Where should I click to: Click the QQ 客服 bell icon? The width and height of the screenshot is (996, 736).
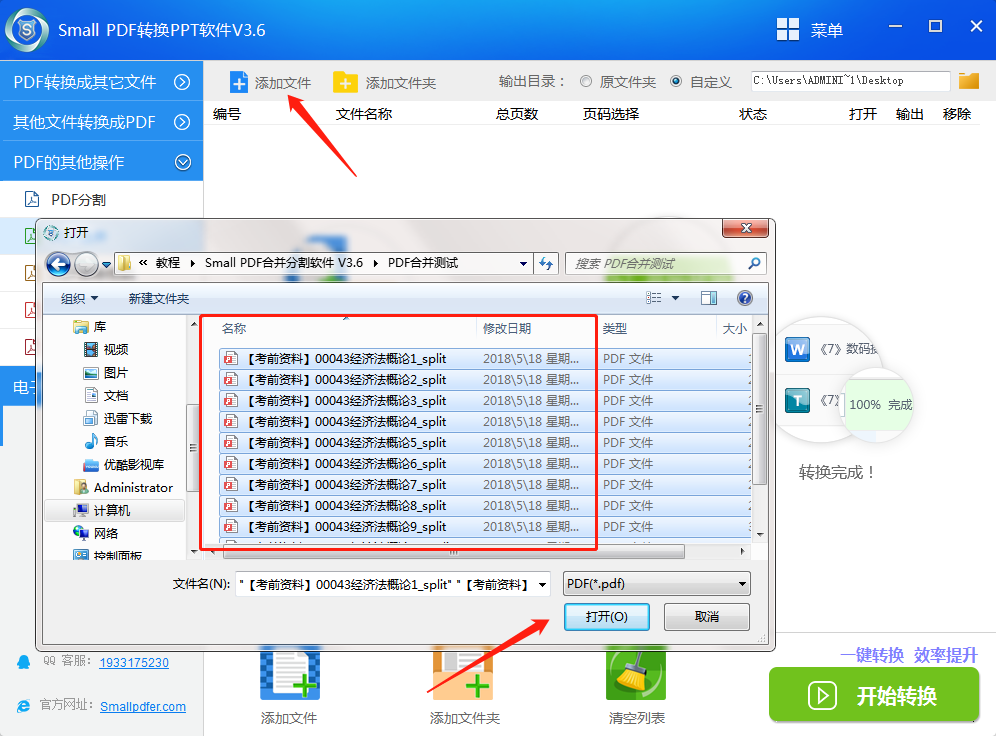pos(24,662)
